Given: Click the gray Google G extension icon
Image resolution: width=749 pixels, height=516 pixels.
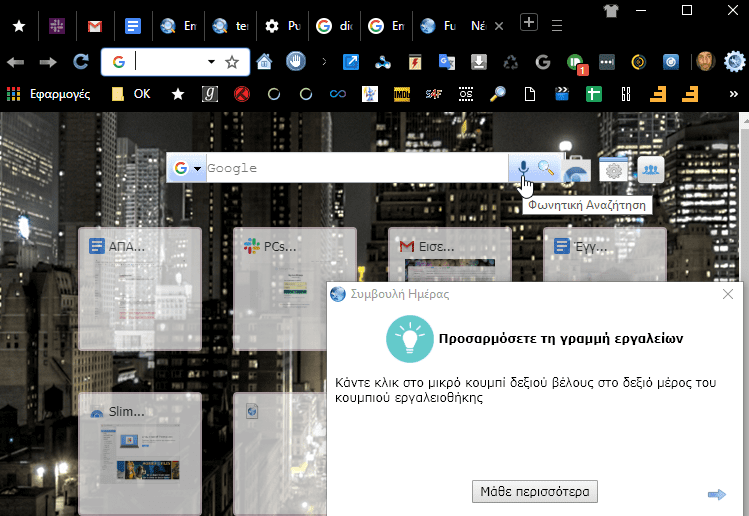Looking at the screenshot, I should (543, 62).
